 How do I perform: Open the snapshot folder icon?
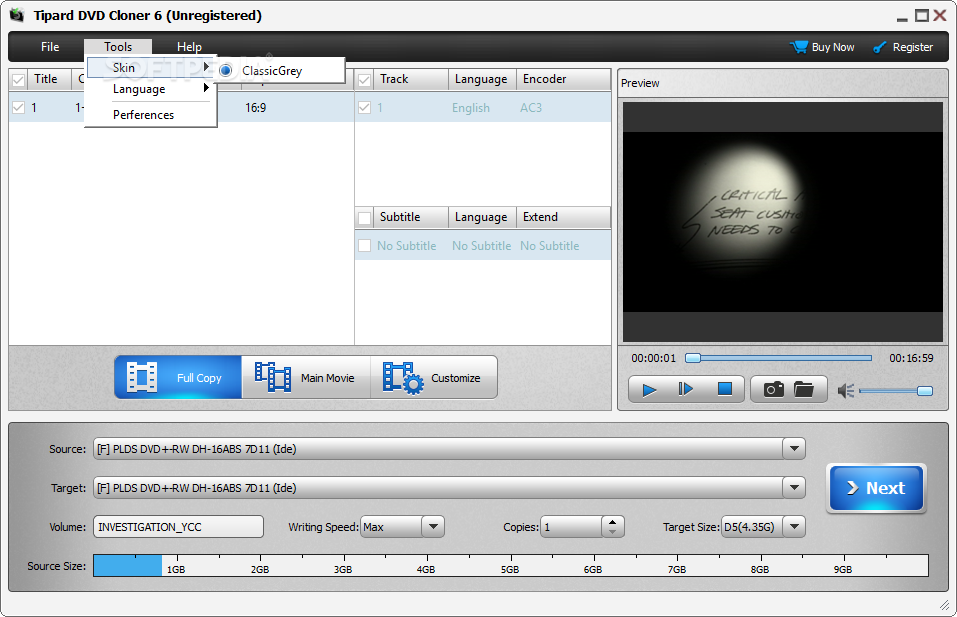pyautogui.click(x=804, y=389)
